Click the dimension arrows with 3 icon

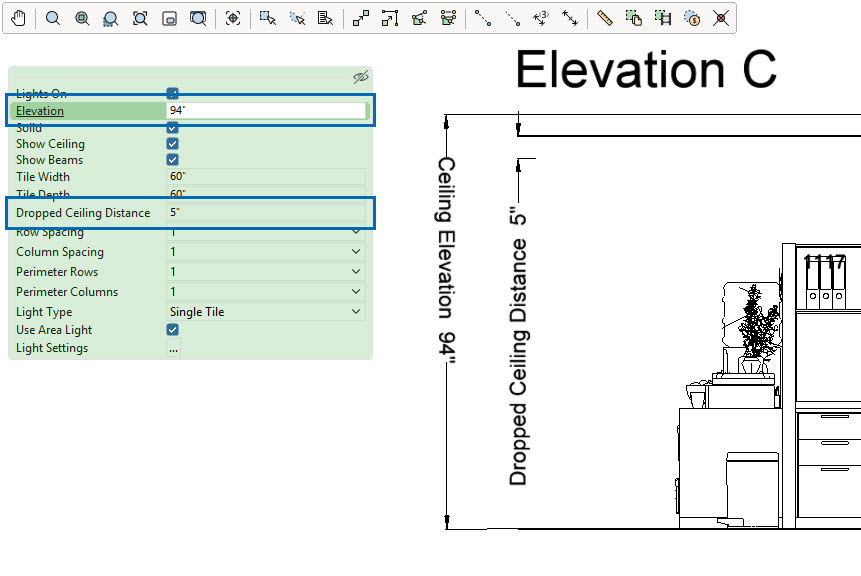click(541, 18)
